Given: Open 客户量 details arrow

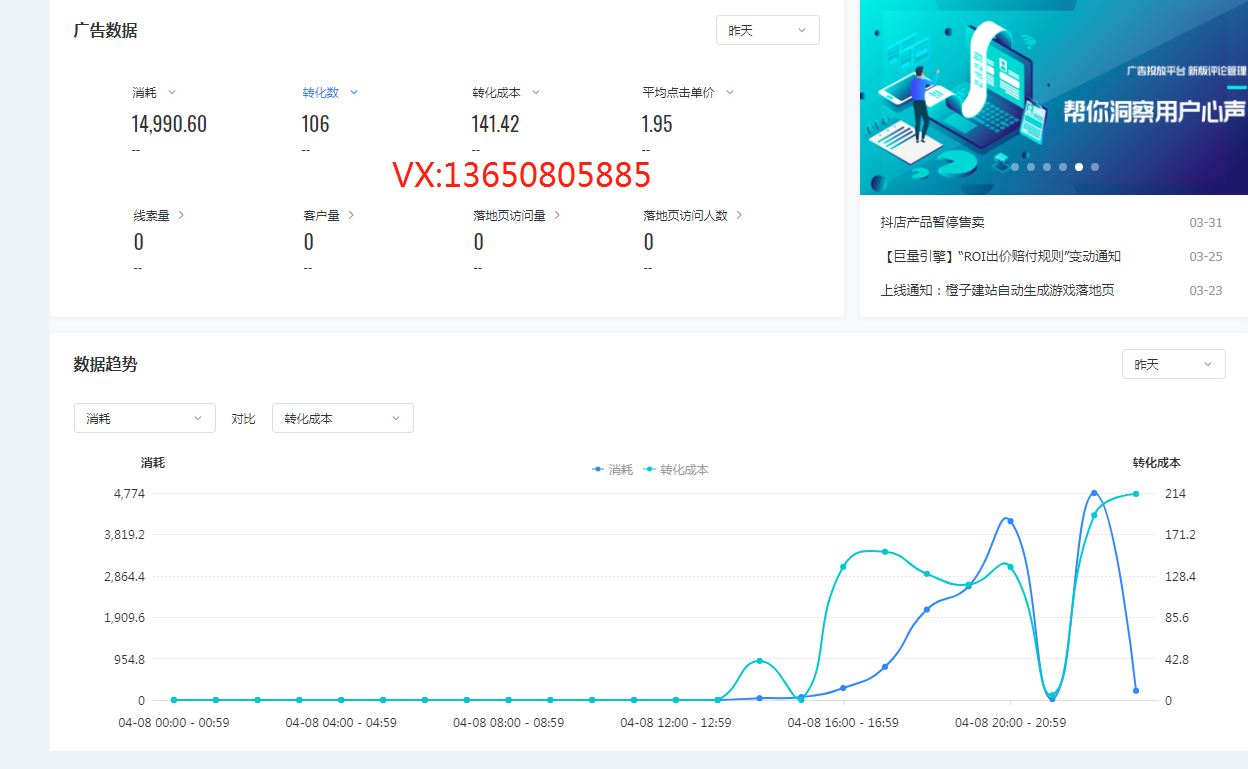Looking at the screenshot, I should pos(351,215).
